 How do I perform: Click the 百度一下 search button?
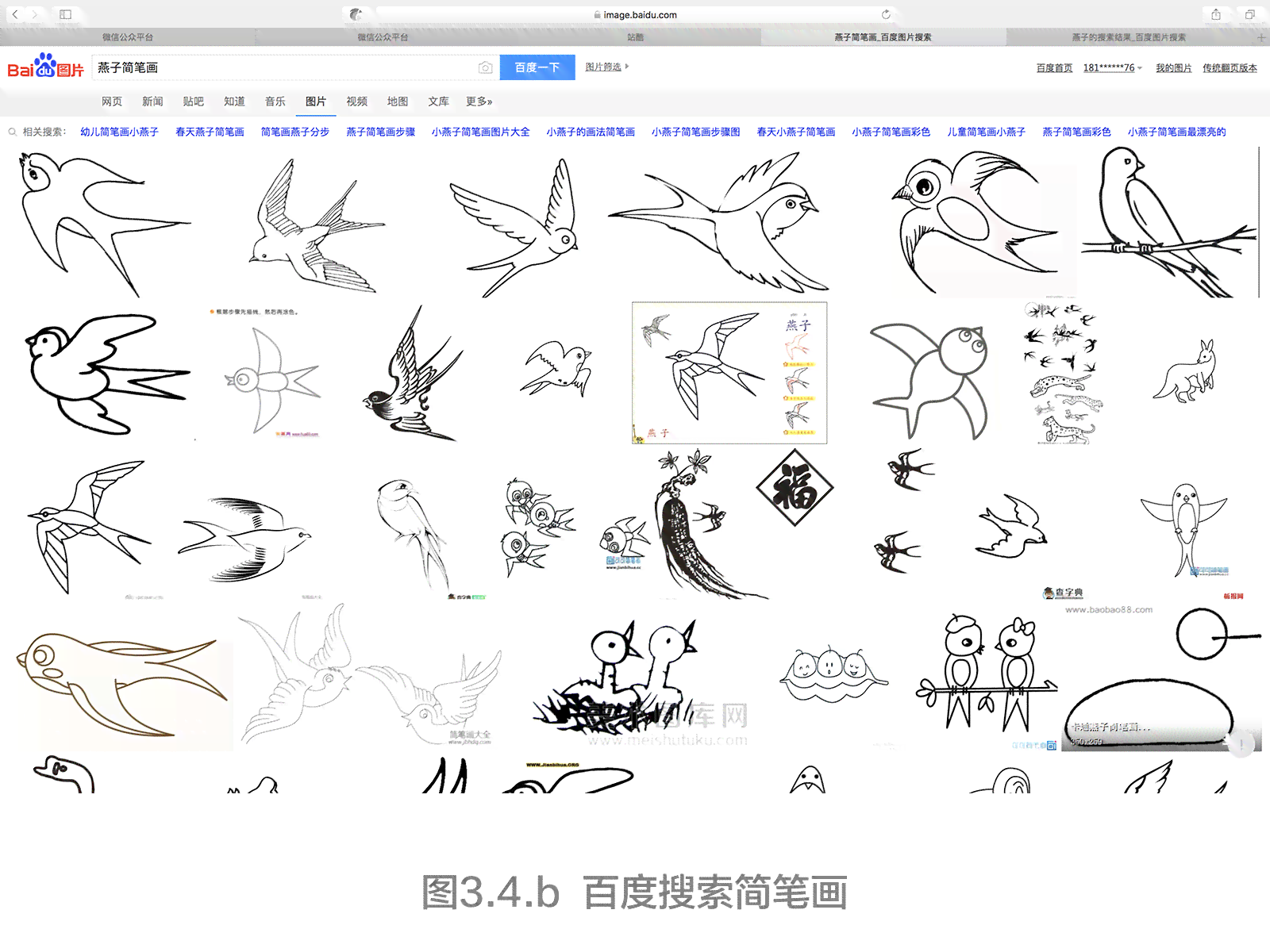click(x=537, y=67)
